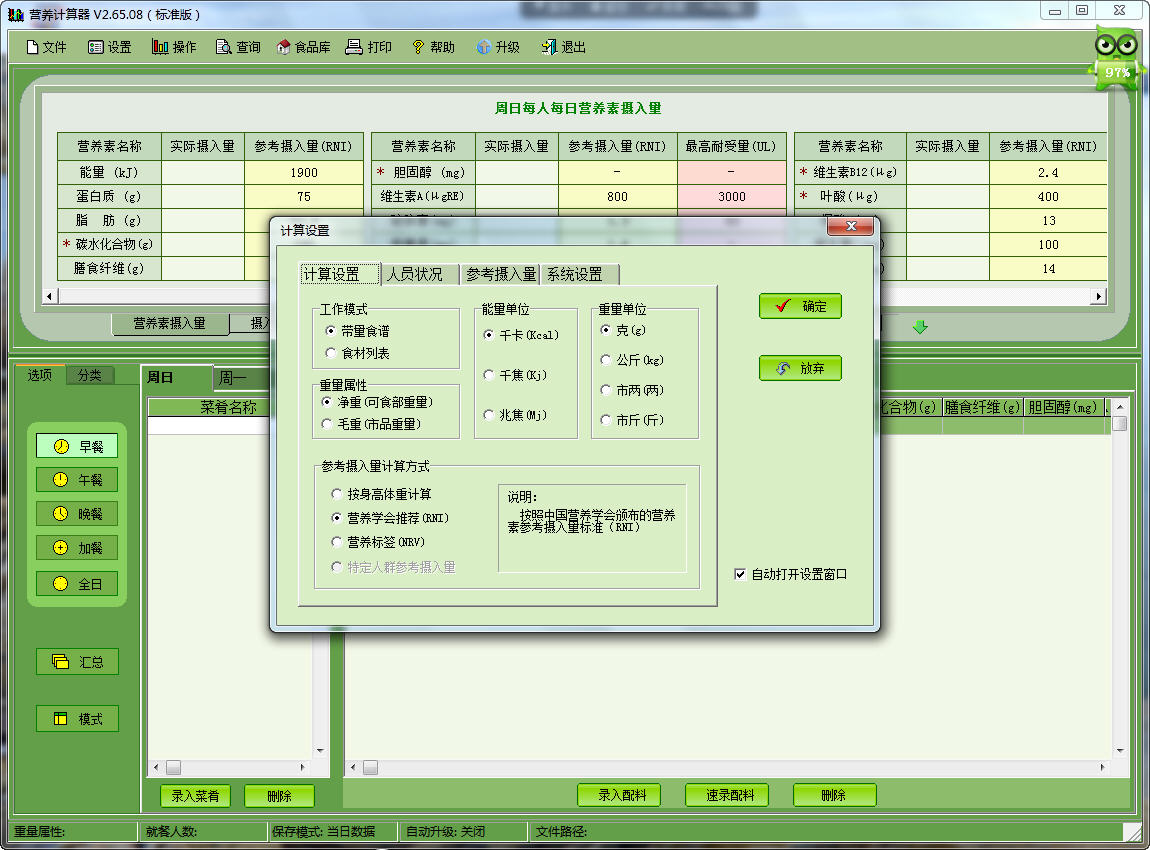Click the 设置 (Settings) toolbar icon
The height and width of the screenshot is (850, 1150).
tap(109, 47)
